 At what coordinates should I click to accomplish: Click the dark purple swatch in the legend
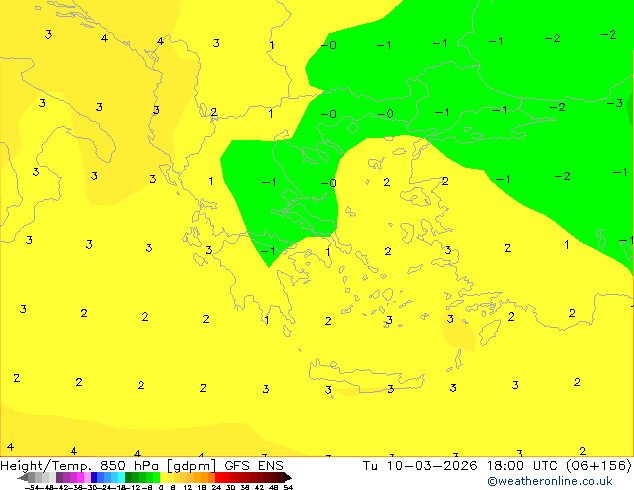coord(59,478)
